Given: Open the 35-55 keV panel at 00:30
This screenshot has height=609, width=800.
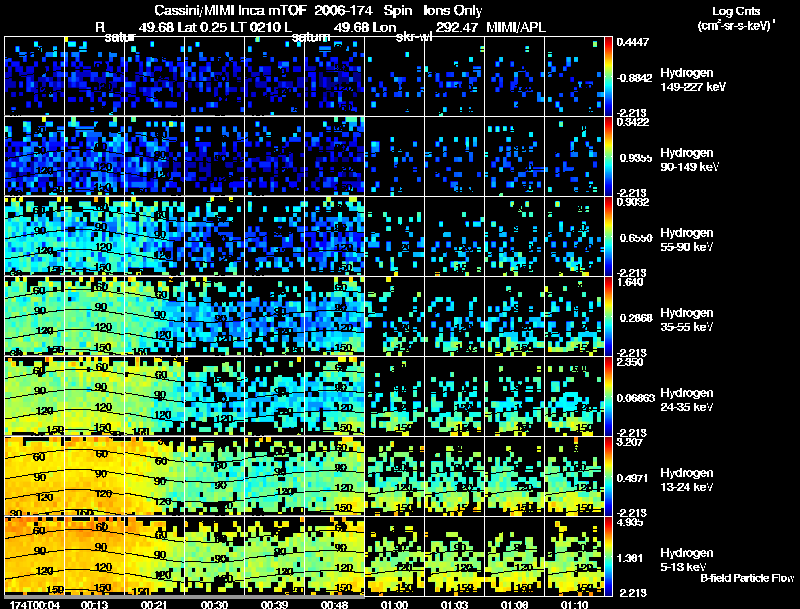Looking at the screenshot, I should click(x=215, y=316).
